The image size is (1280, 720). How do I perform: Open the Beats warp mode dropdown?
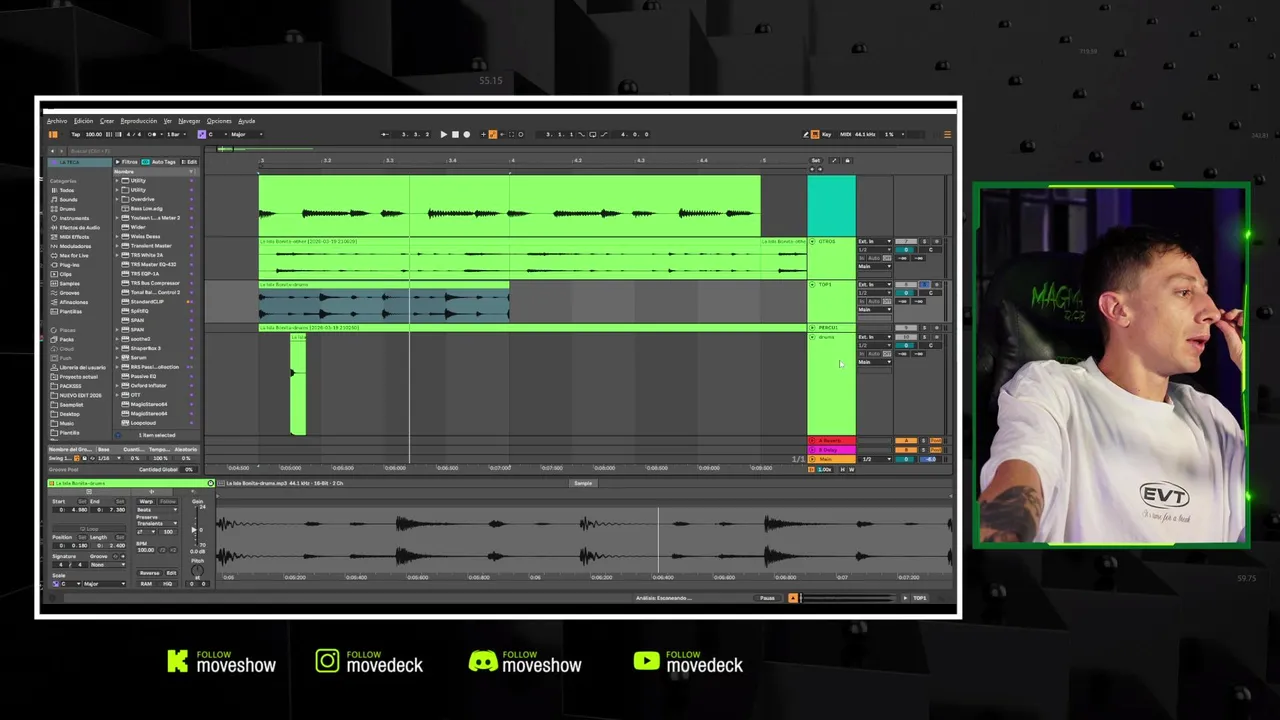coord(157,510)
